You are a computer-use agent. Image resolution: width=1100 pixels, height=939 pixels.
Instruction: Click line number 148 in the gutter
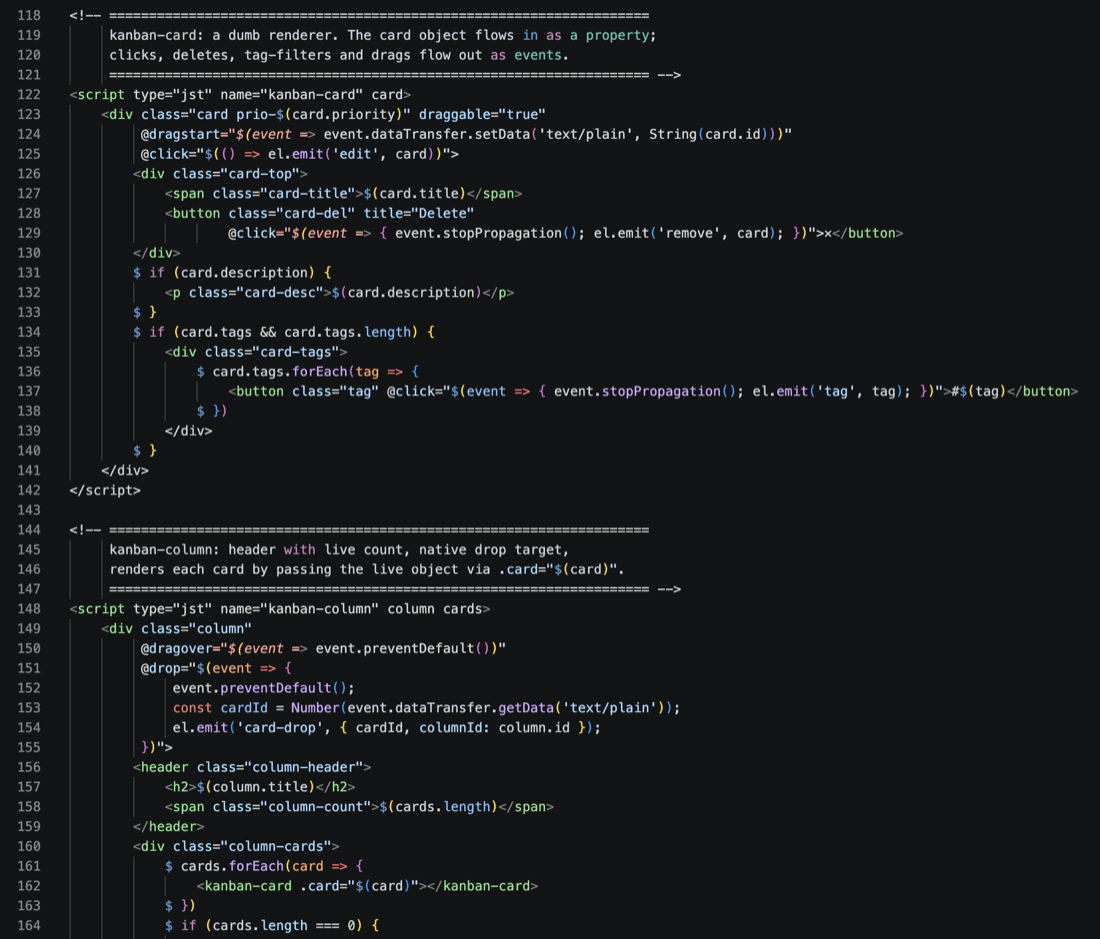click(x=29, y=609)
